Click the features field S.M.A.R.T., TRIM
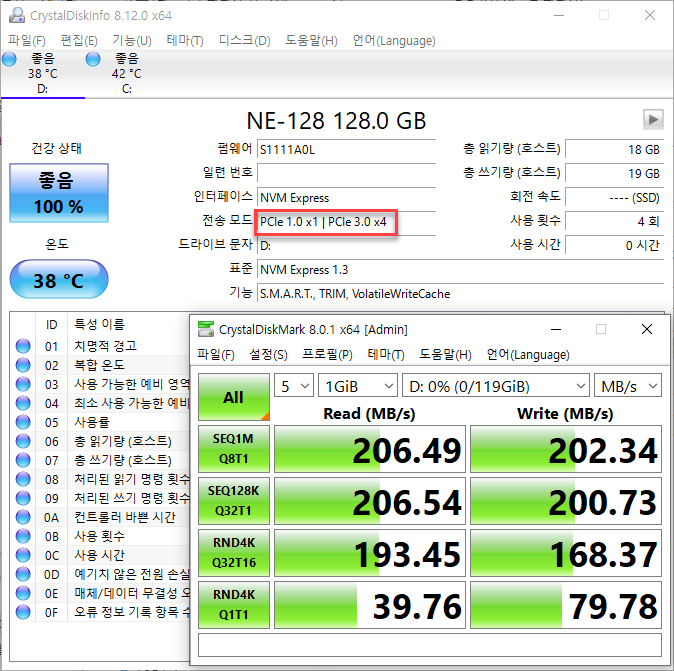Screen dimensions: 674x671 point(460,294)
